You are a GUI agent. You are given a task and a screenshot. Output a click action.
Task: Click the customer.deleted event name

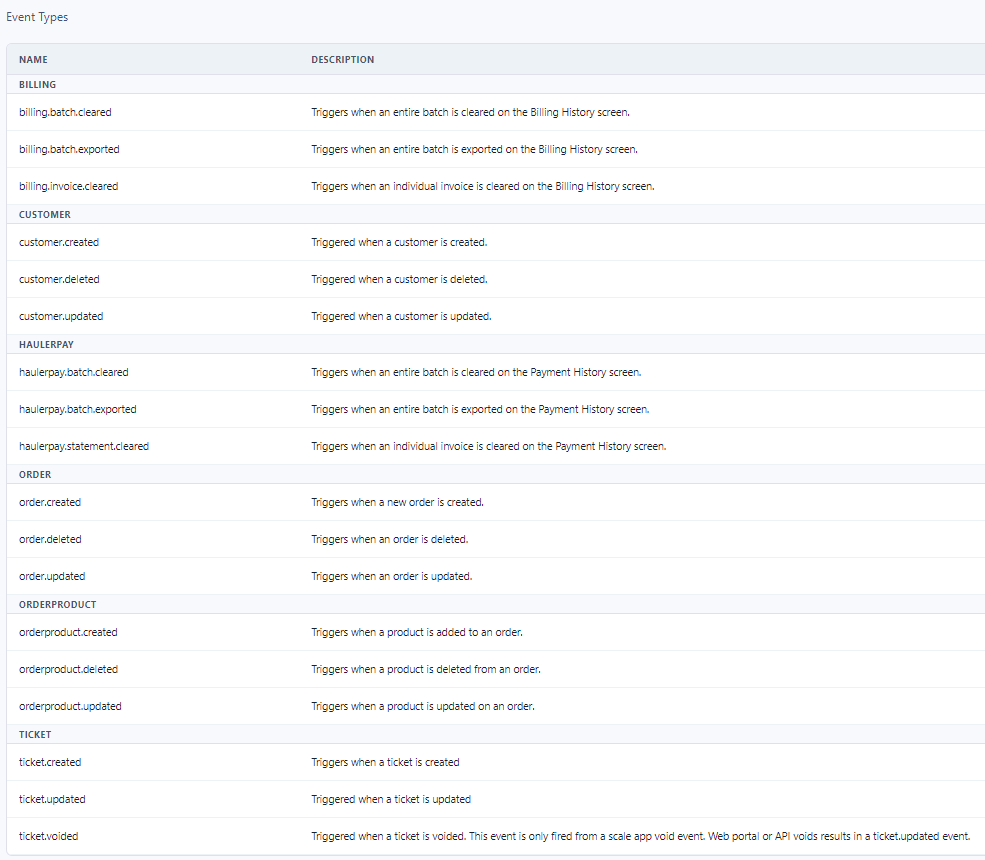pyautogui.click(x=59, y=279)
